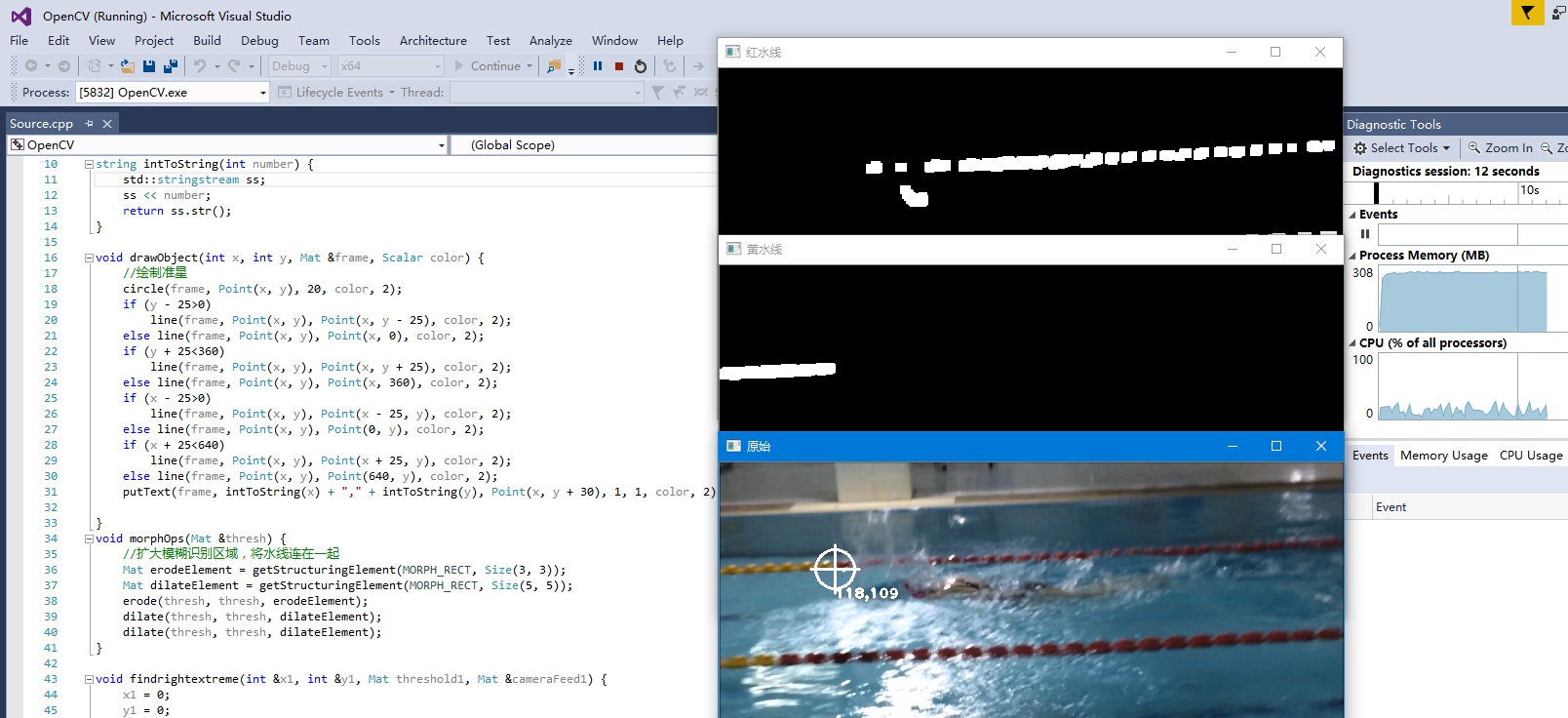Open the Debug menu
Screen dimensions: 1568x718
259,41
